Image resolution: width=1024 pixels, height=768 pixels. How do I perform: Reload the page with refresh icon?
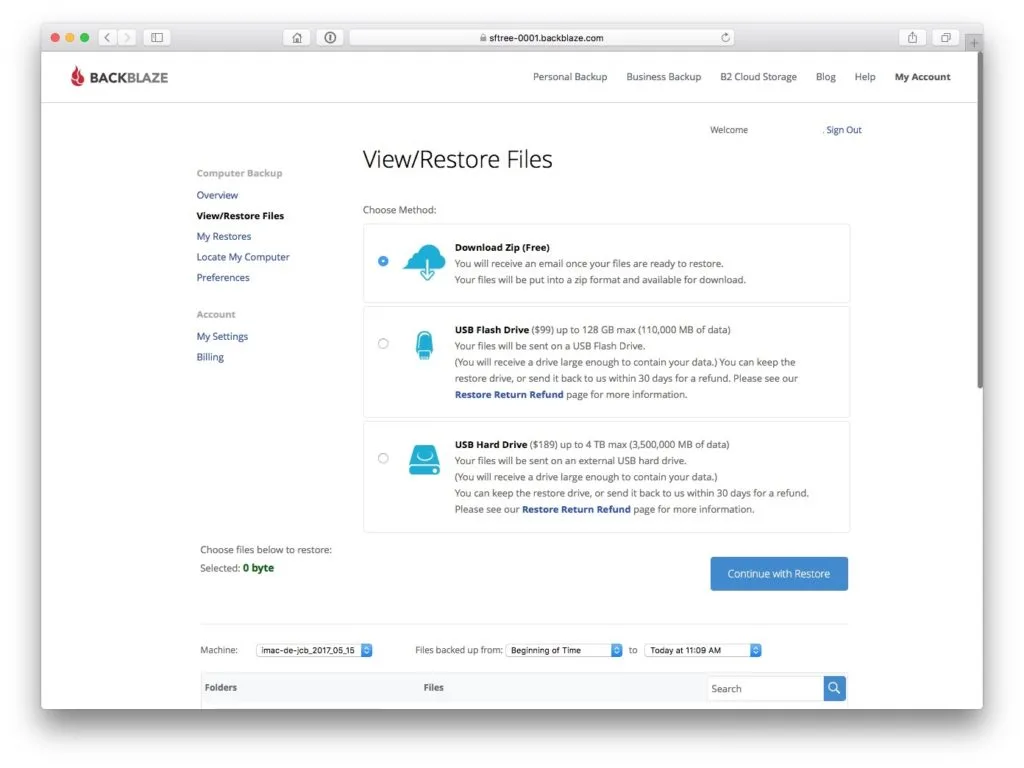[725, 37]
